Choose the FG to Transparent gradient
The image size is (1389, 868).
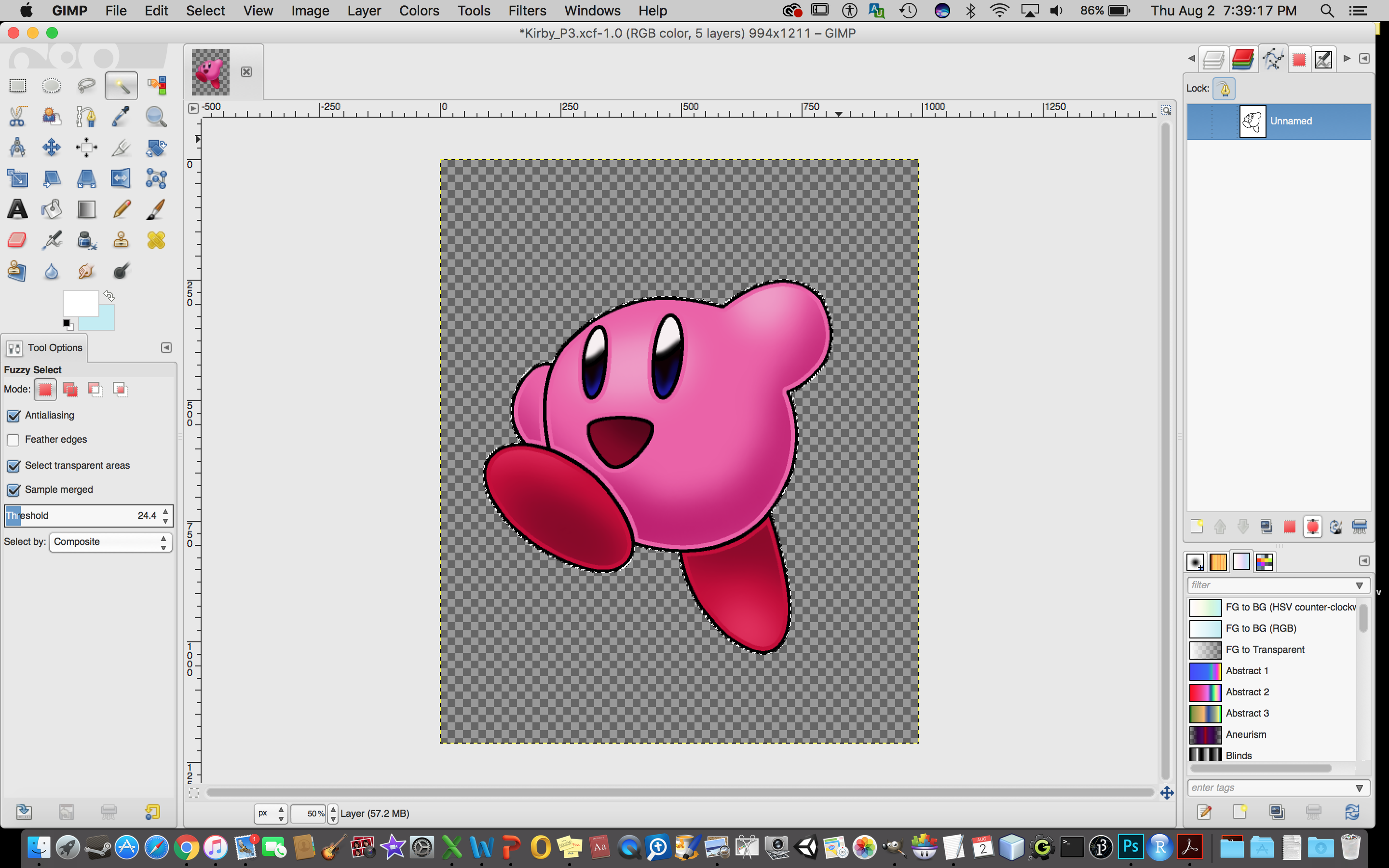(x=1273, y=650)
